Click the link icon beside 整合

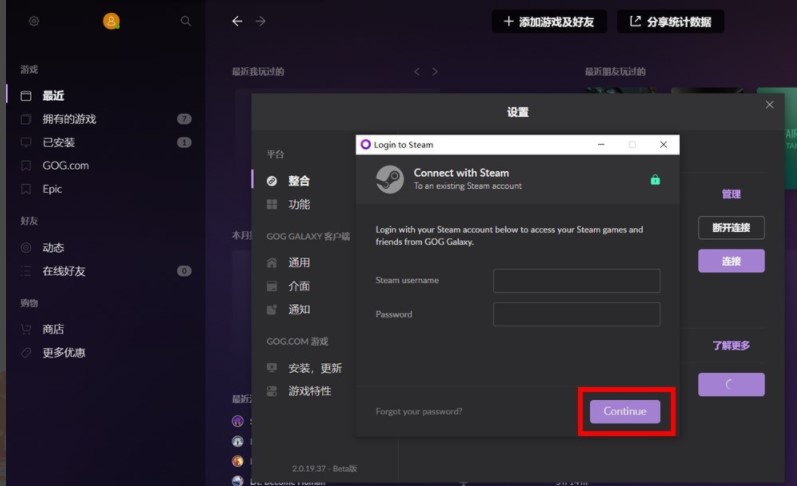click(272, 181)
